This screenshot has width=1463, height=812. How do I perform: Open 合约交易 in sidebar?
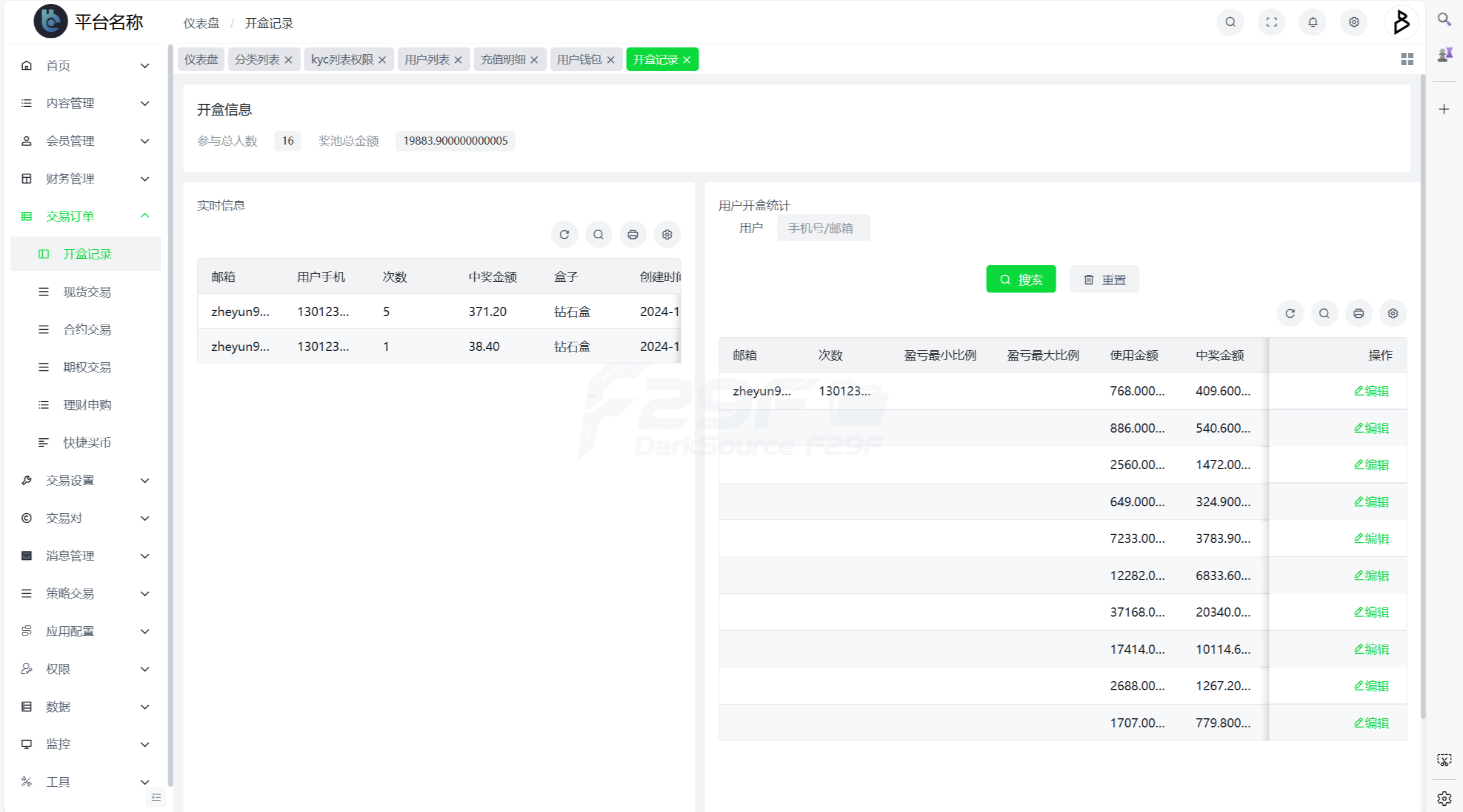pos(87,330)
